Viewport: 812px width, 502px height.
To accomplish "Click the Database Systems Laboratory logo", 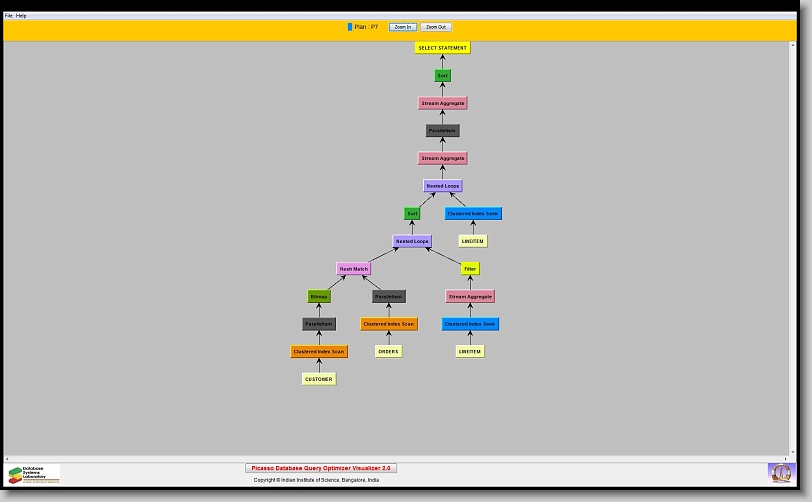I will tap(34, 474).
